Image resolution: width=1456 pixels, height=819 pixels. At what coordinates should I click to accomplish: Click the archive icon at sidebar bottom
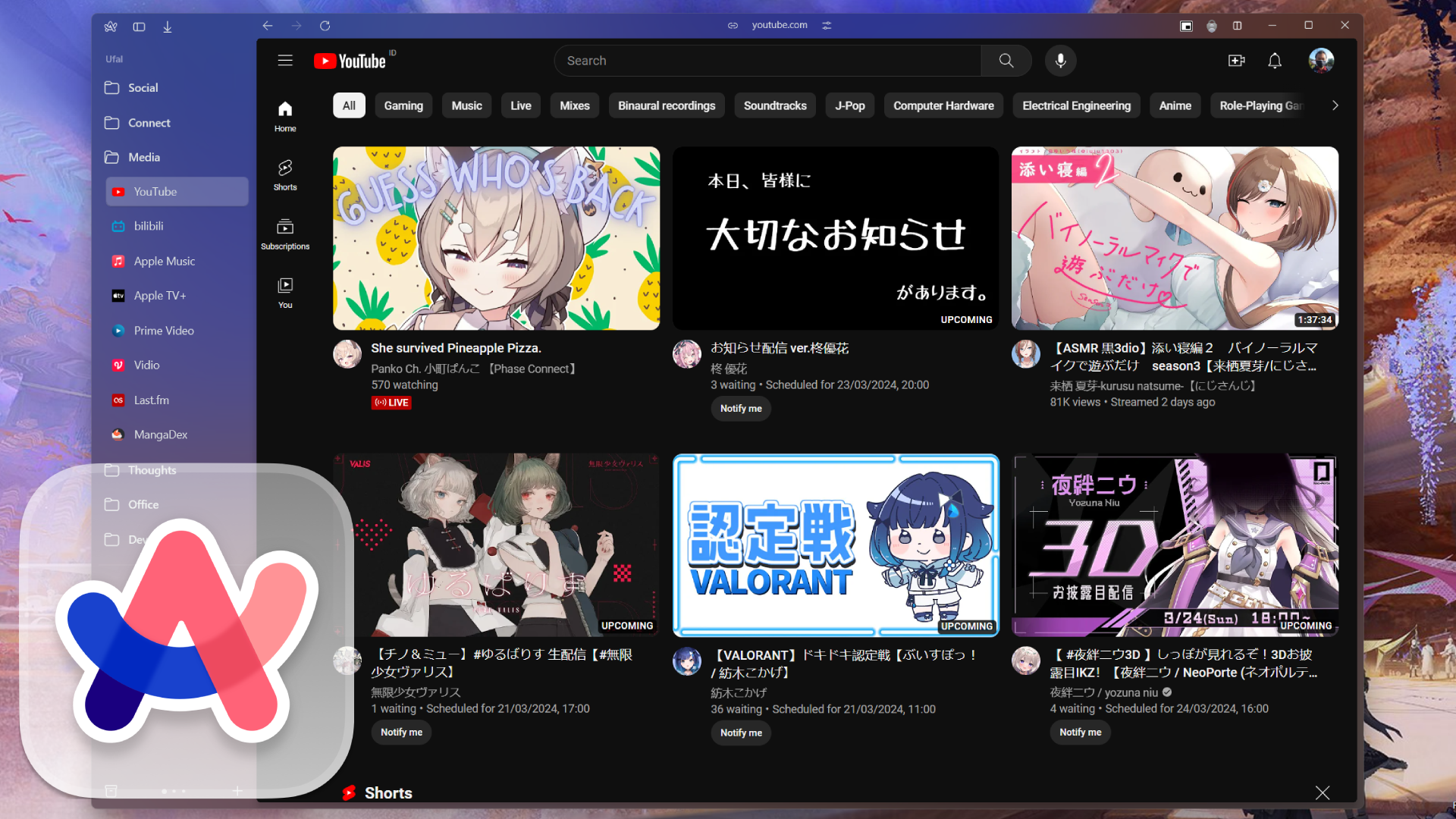coord(111,791)
